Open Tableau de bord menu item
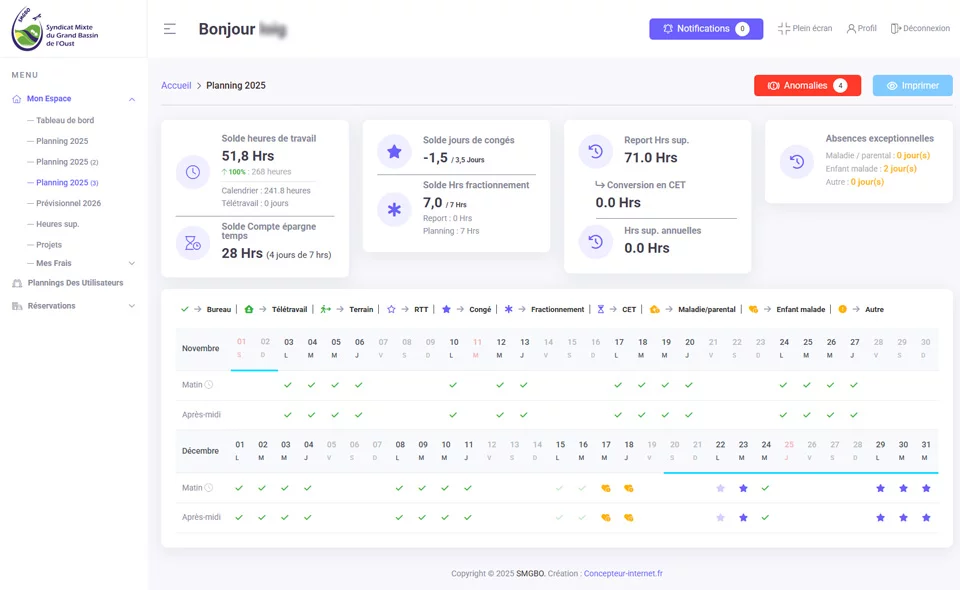 point(65,121)
